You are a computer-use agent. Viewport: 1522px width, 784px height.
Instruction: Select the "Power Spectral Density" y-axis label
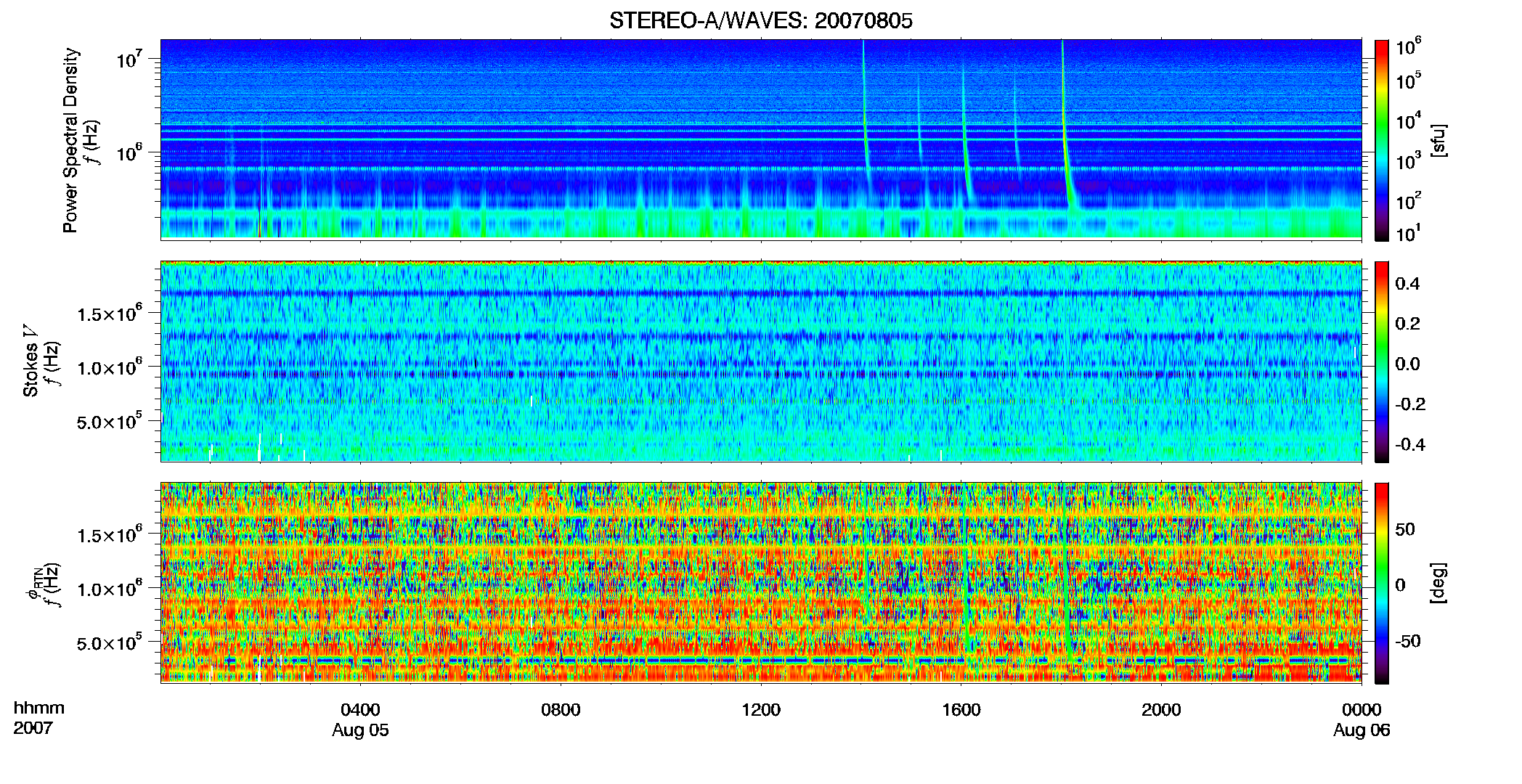pyautogui.click(x=70, y=140)
